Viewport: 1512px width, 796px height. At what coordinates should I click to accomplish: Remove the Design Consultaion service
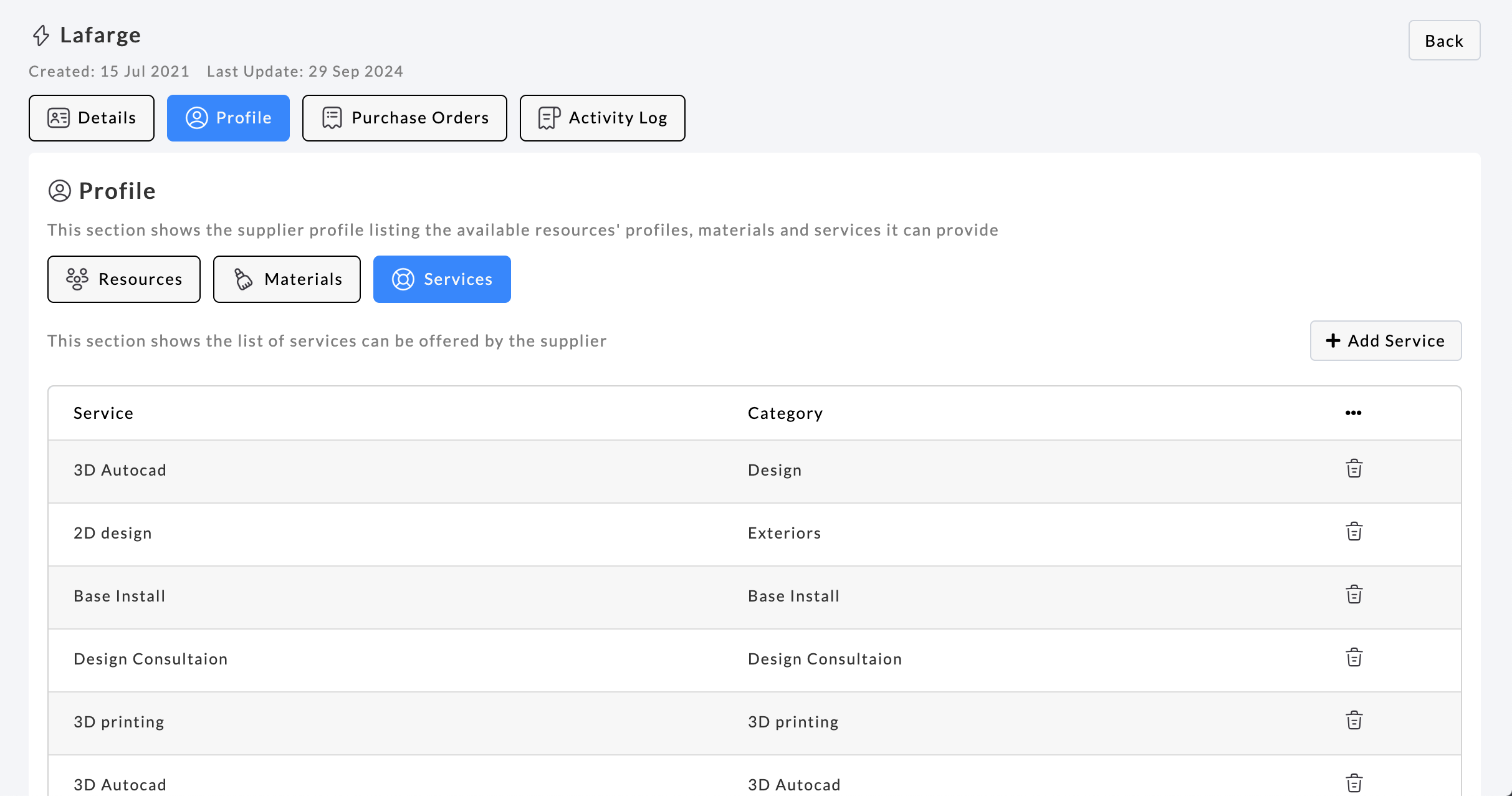point(1354,658)
